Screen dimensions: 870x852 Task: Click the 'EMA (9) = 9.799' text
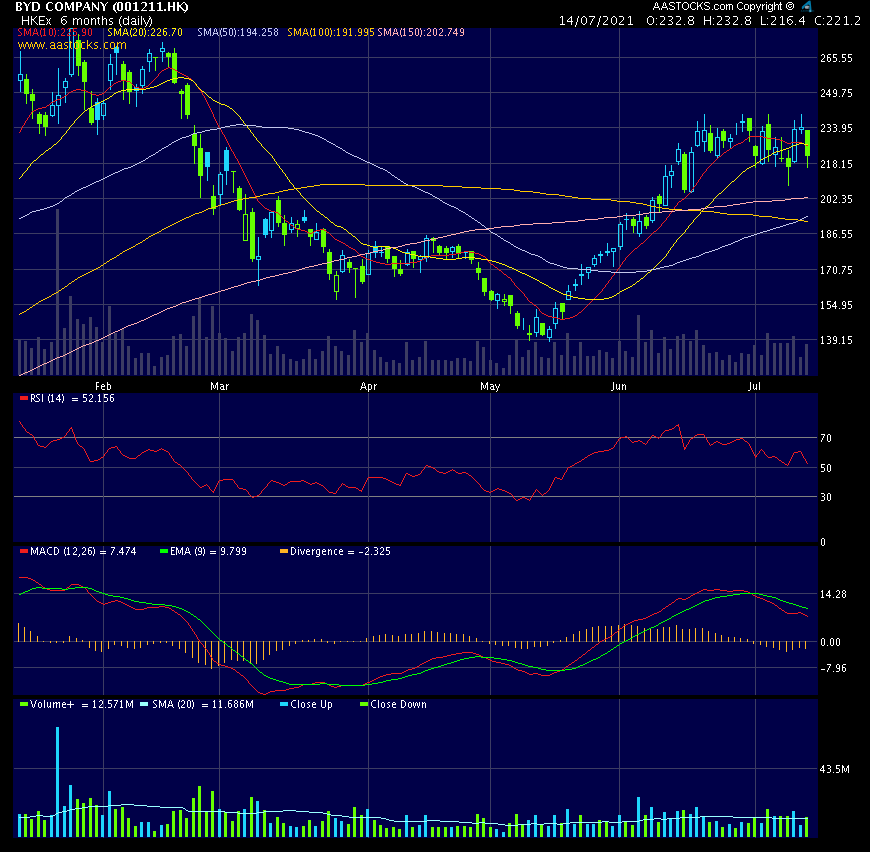(208, 551)
